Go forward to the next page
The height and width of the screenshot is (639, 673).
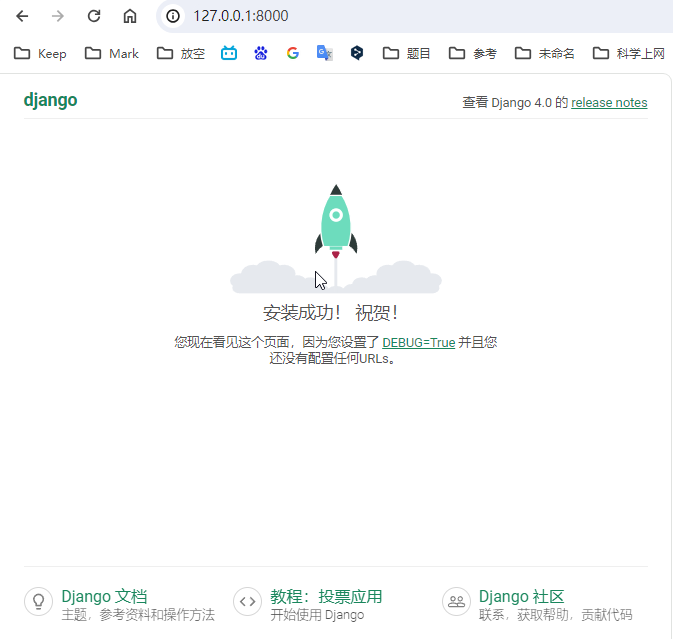[58, 16]
